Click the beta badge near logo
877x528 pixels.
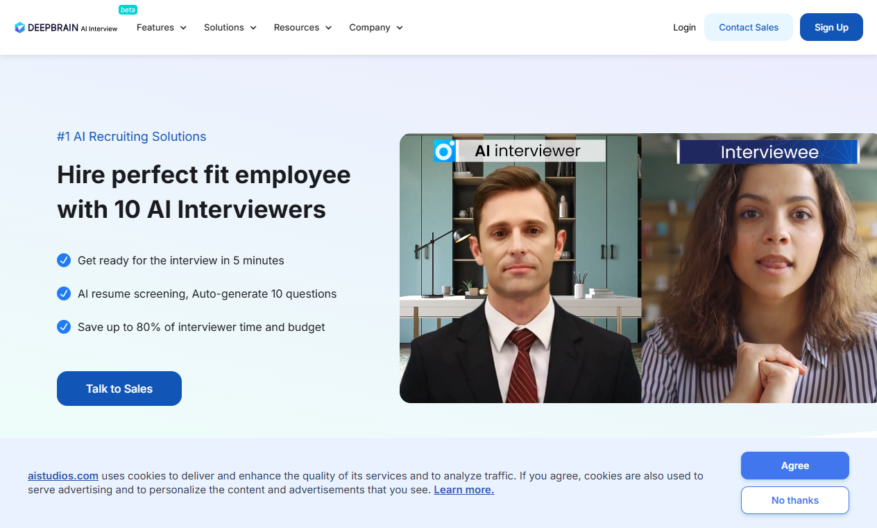tap(128, 10)
